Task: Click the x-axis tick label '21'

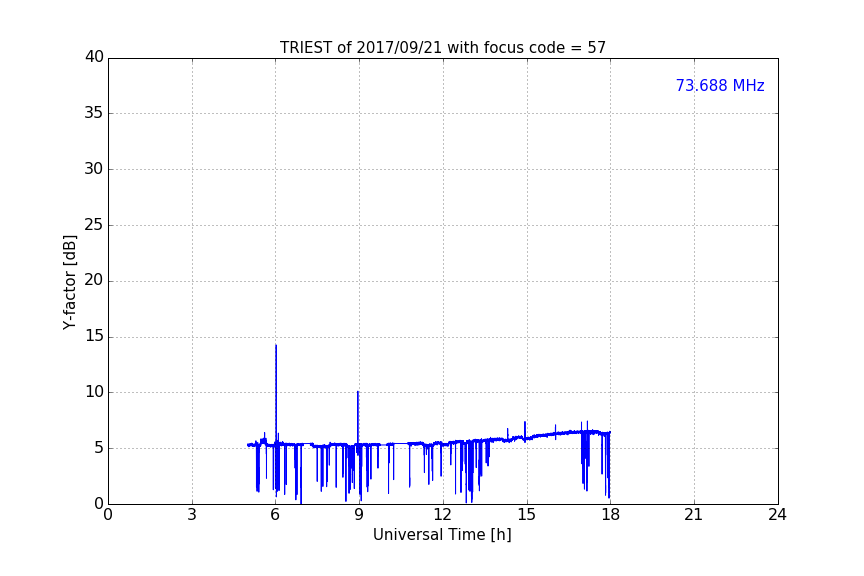Action: click(x=694, y=515)
